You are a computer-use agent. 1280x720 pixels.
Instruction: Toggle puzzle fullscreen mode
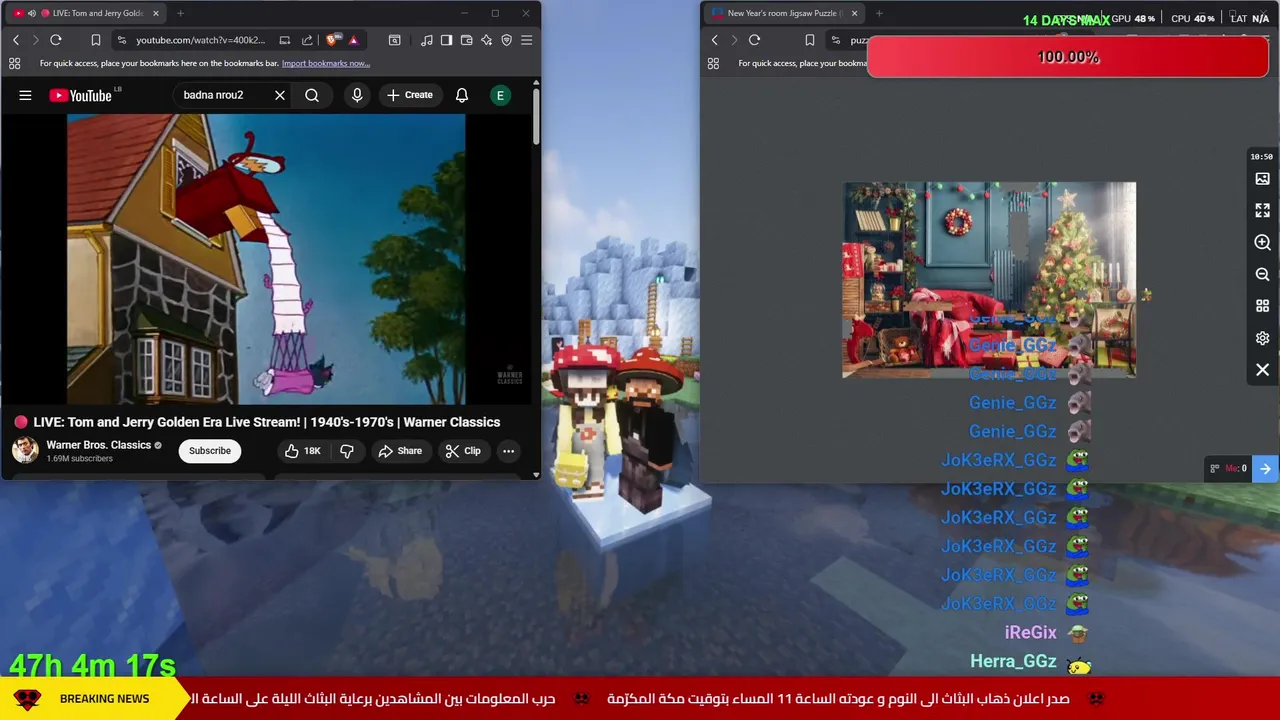point(1262,210)
